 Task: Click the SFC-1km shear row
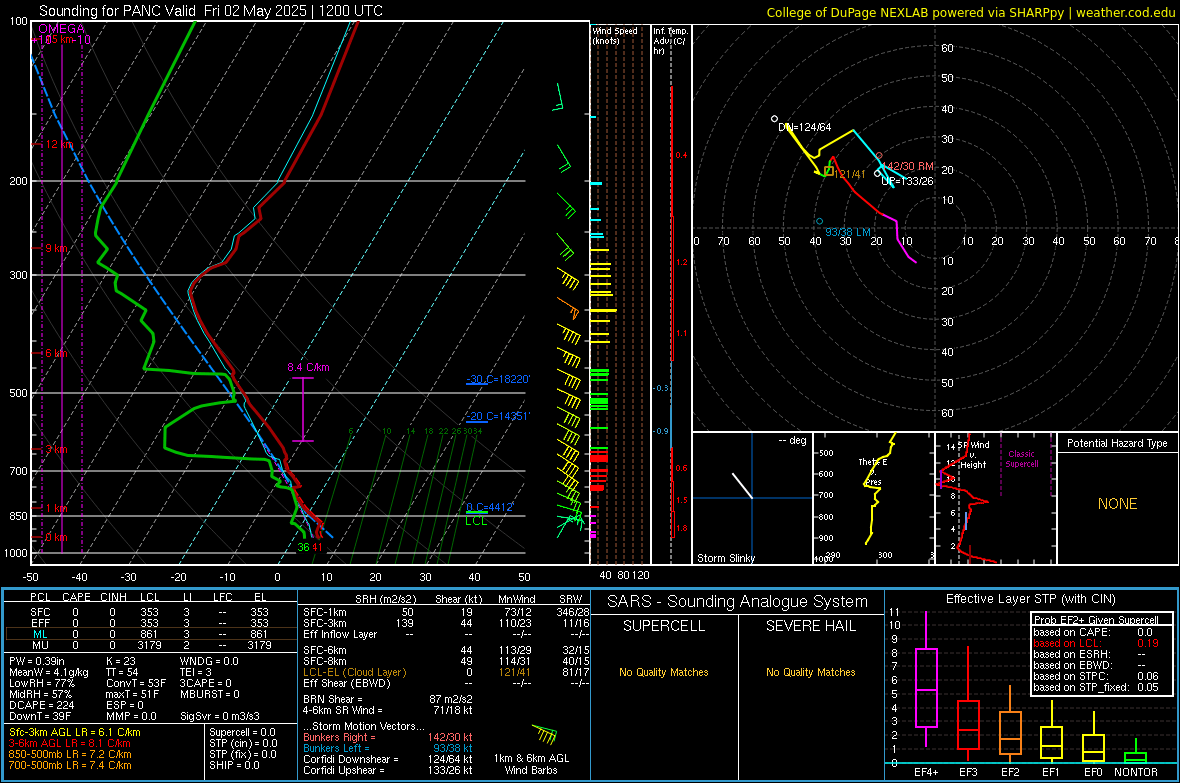point(446,612)
